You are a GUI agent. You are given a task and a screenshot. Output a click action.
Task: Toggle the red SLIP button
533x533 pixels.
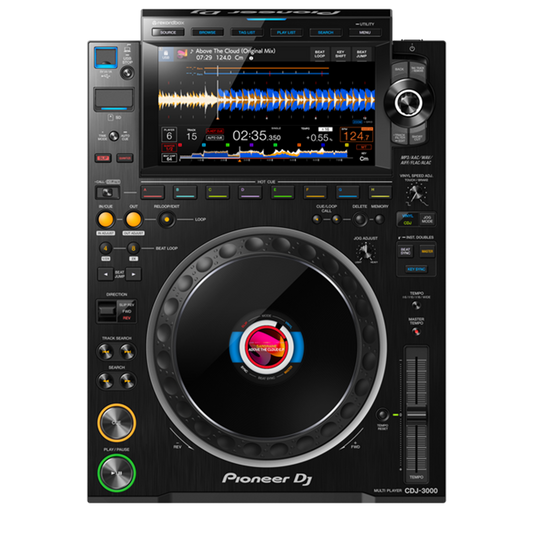[x=103, y=158]
